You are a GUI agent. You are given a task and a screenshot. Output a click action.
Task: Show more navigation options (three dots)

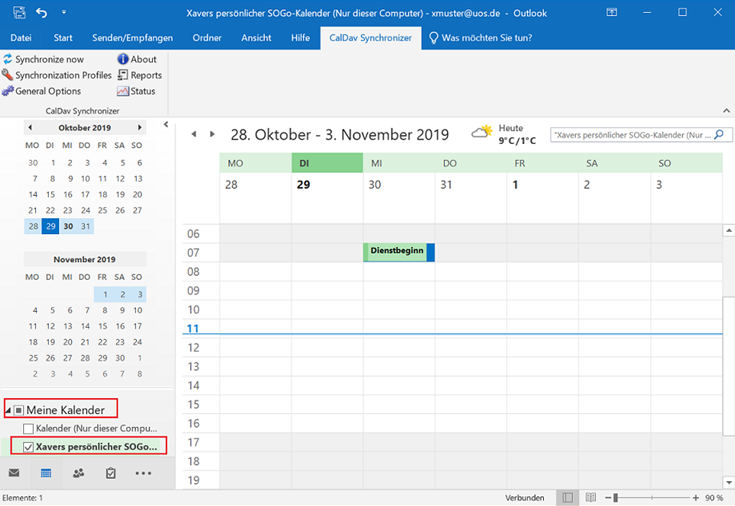(143, 473)
